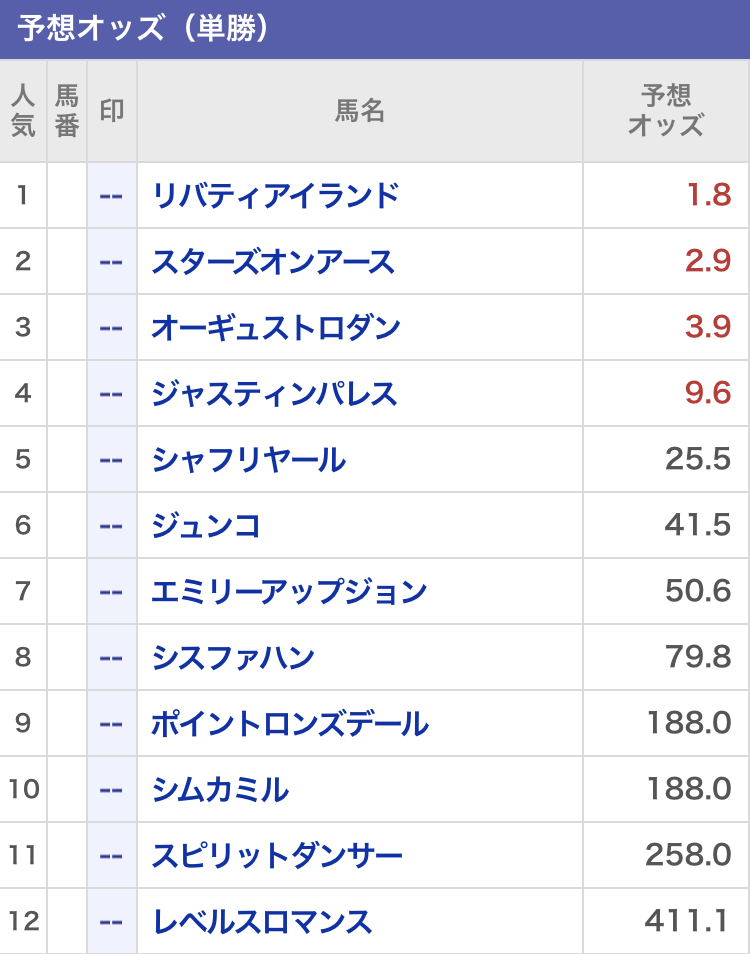The height and width of the screenshot is (954, 750).
Task: Click the 馬名 column header
Action: click(359, 110)
